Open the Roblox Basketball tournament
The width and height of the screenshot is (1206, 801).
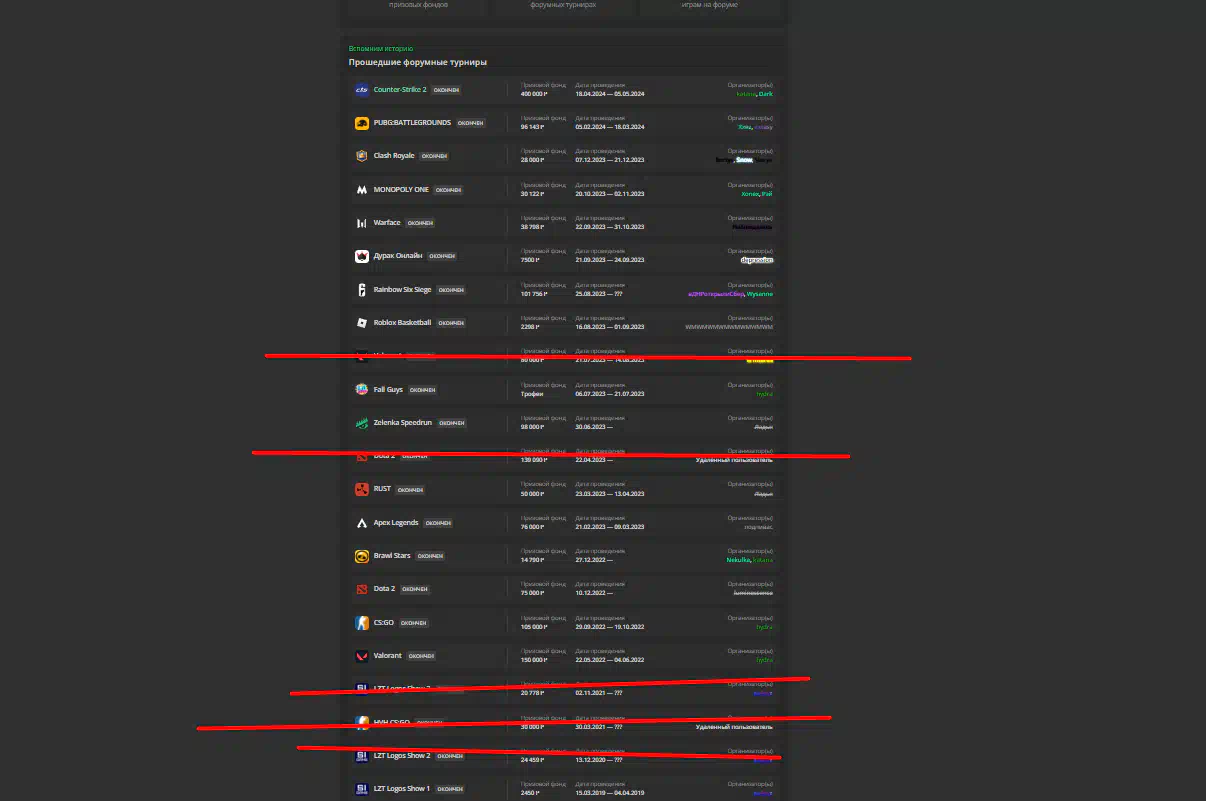[403, 323]
